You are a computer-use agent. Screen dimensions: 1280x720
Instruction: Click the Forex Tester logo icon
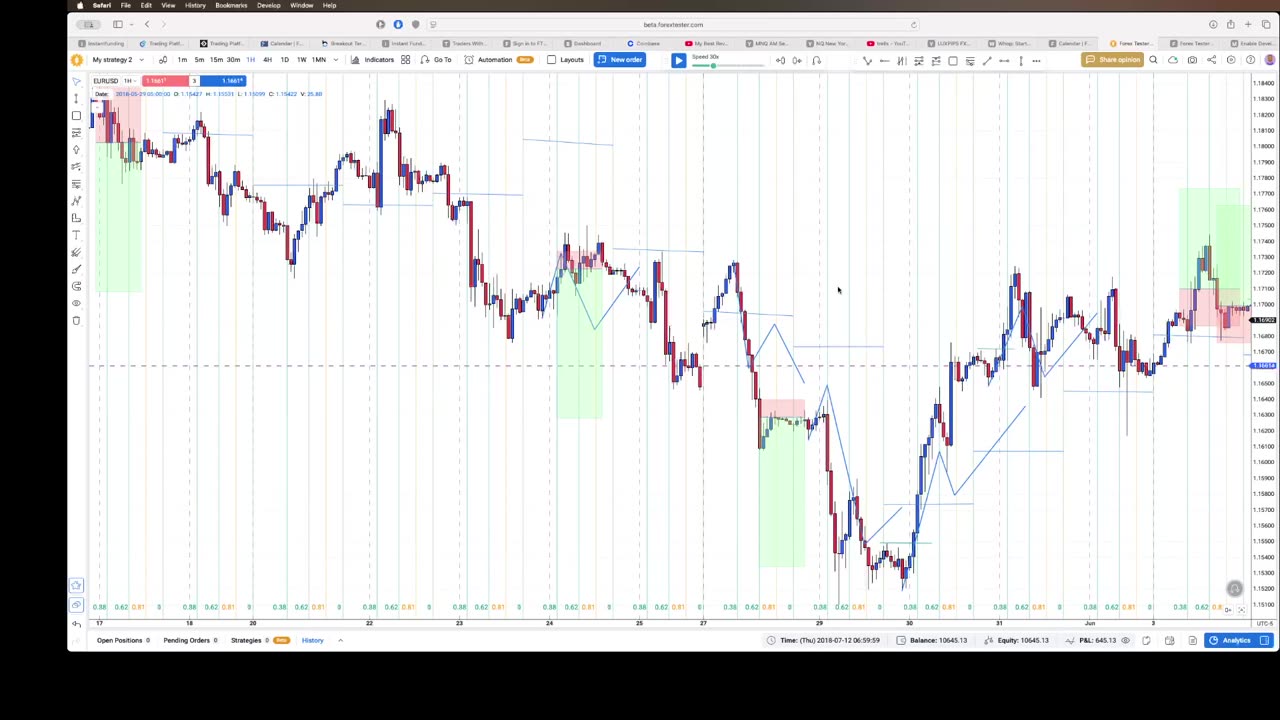(x=76, y=60)
